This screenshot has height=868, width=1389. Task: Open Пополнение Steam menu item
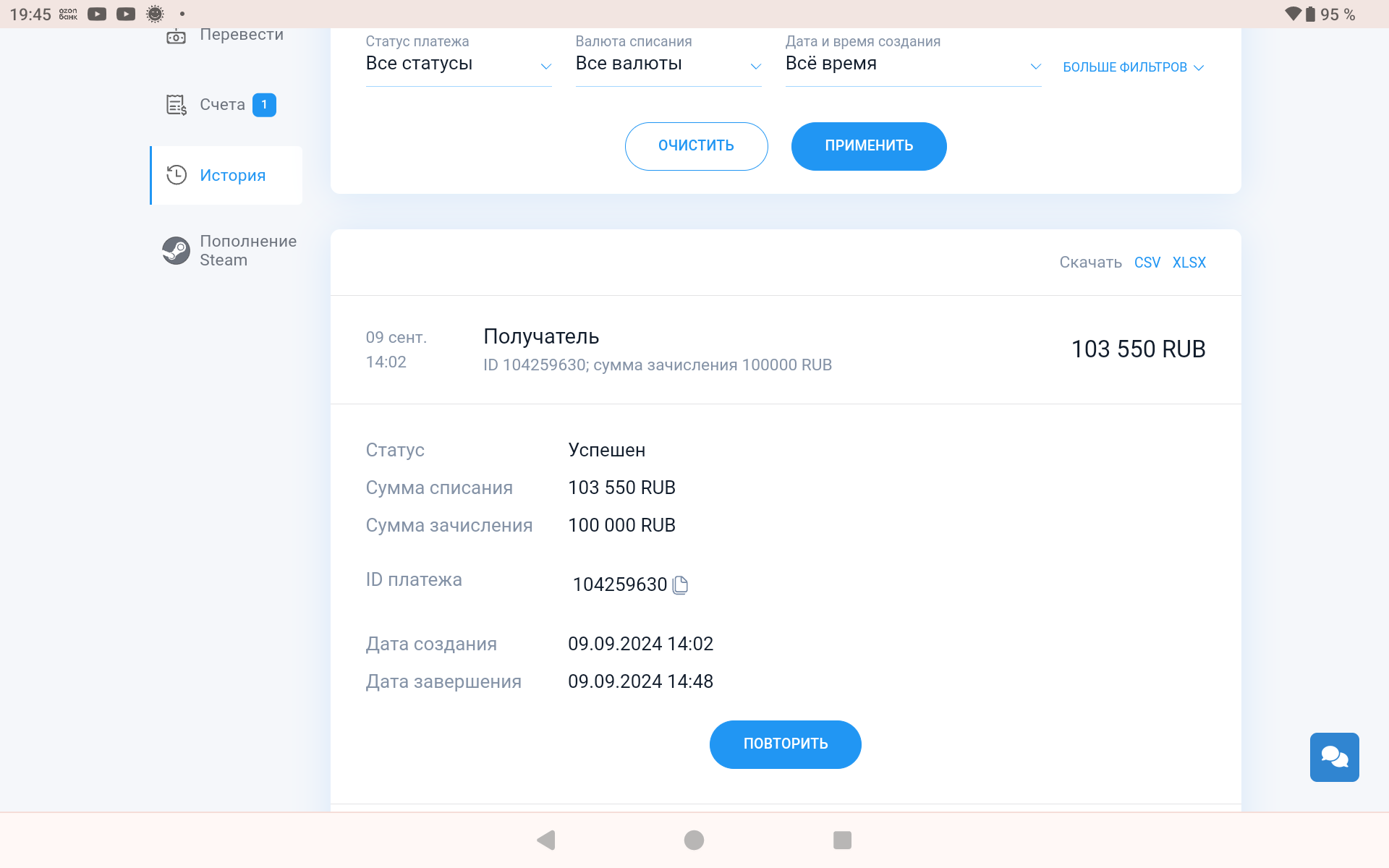pyautogui.click(x=247, y=250)
